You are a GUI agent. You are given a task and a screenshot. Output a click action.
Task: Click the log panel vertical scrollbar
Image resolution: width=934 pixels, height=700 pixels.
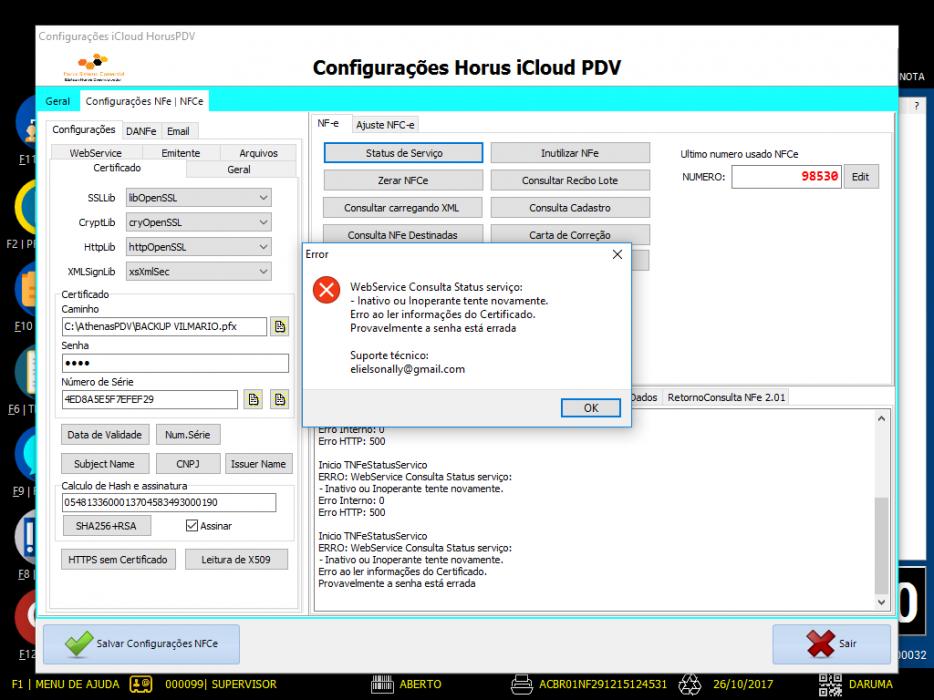(881, 510)
